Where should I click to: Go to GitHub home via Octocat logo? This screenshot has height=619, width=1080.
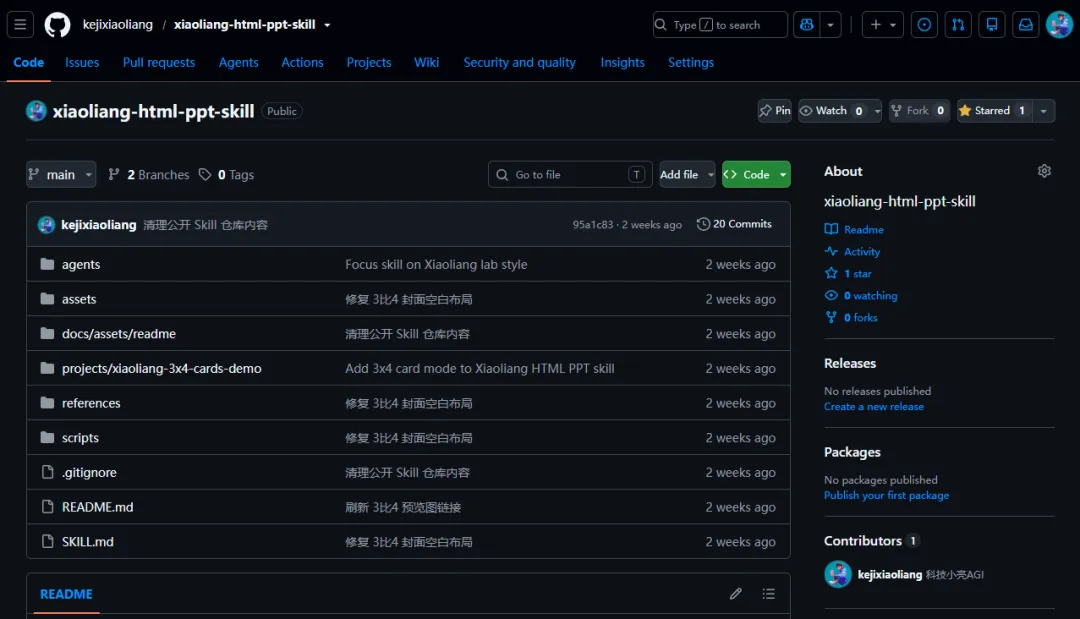click(x=57, y=25)
